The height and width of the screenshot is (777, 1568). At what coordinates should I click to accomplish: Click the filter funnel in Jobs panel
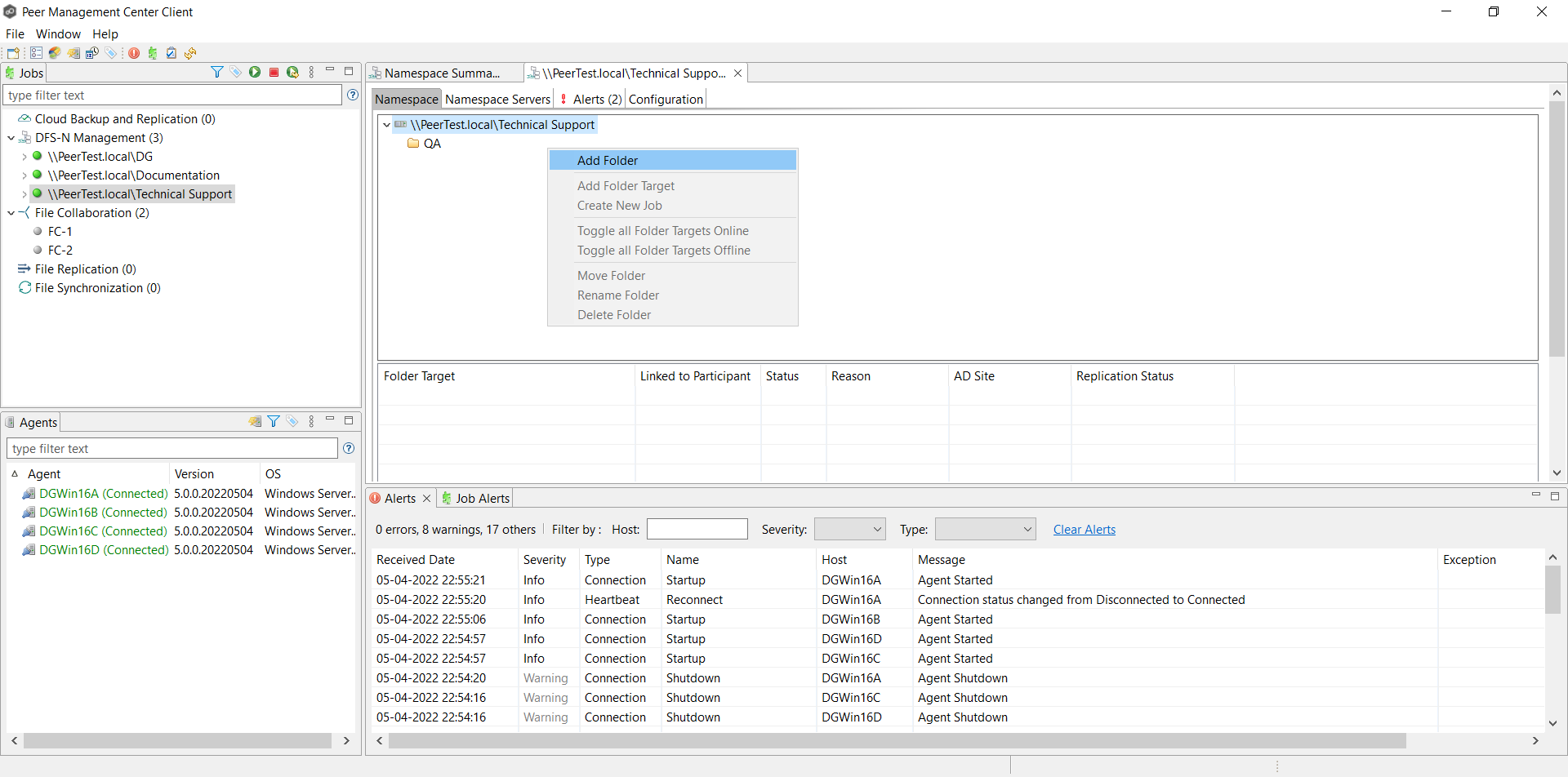point(217,73)
